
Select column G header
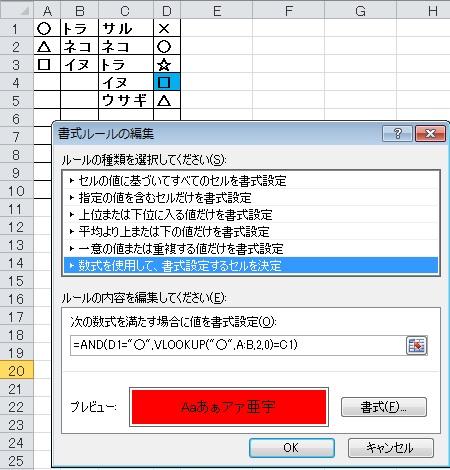pos(361,11)
